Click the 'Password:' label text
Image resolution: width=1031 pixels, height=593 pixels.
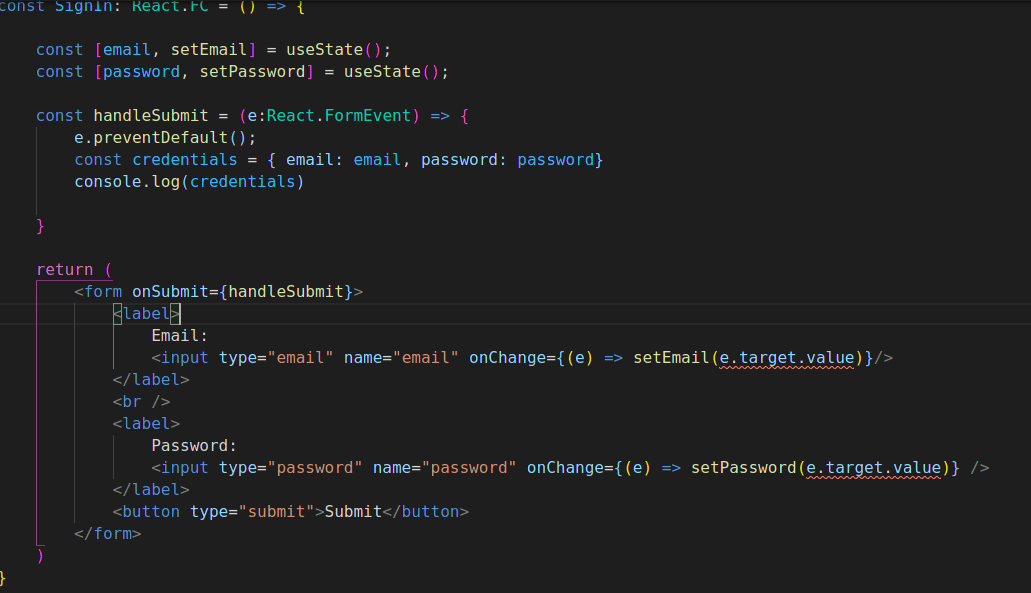pos(194,446)
